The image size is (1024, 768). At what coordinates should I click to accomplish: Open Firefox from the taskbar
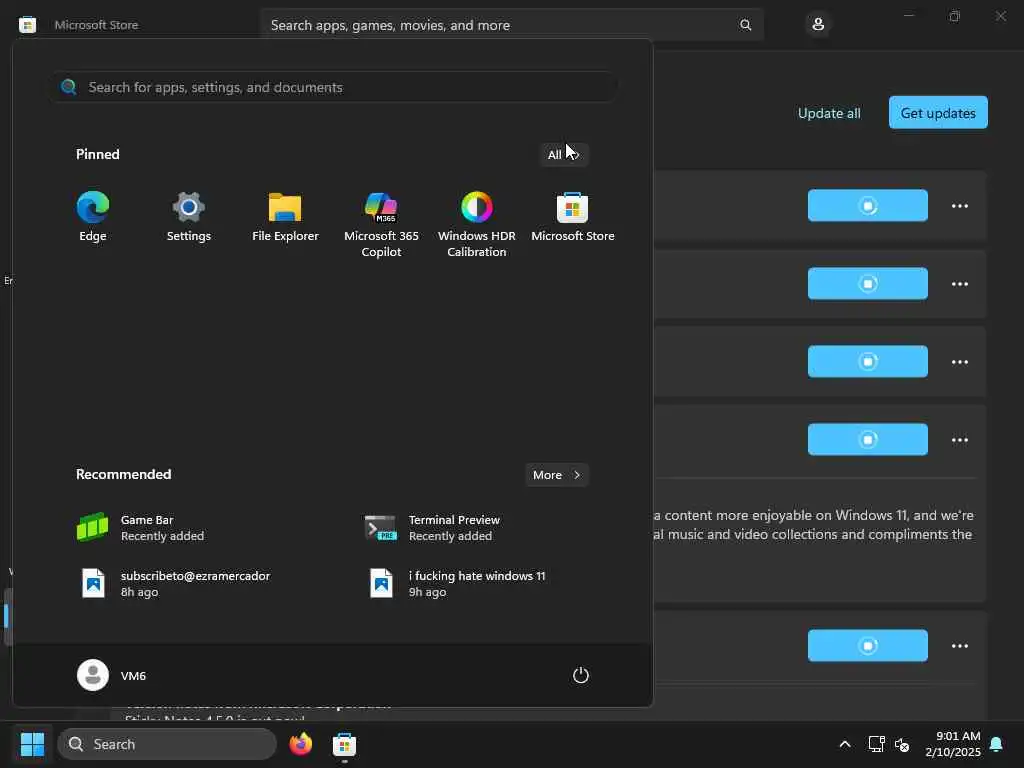coord(300,744)
